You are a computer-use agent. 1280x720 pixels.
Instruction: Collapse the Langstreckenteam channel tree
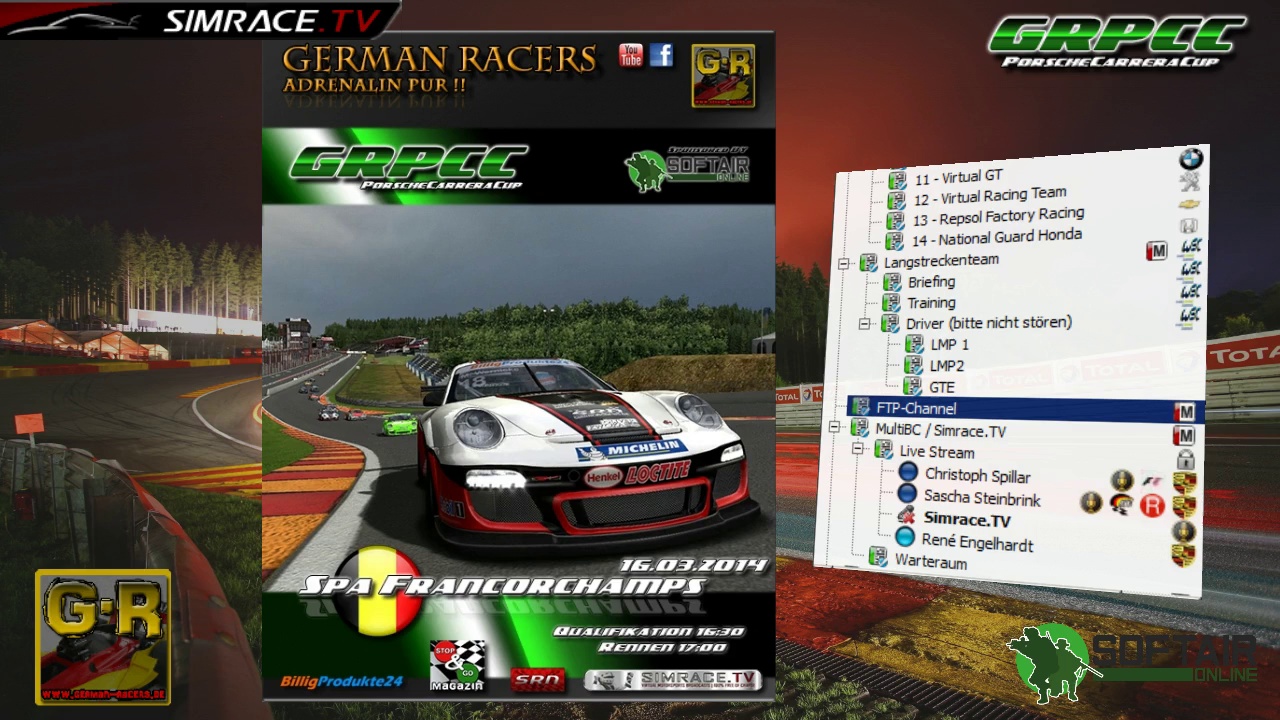[x=843, y=263]
